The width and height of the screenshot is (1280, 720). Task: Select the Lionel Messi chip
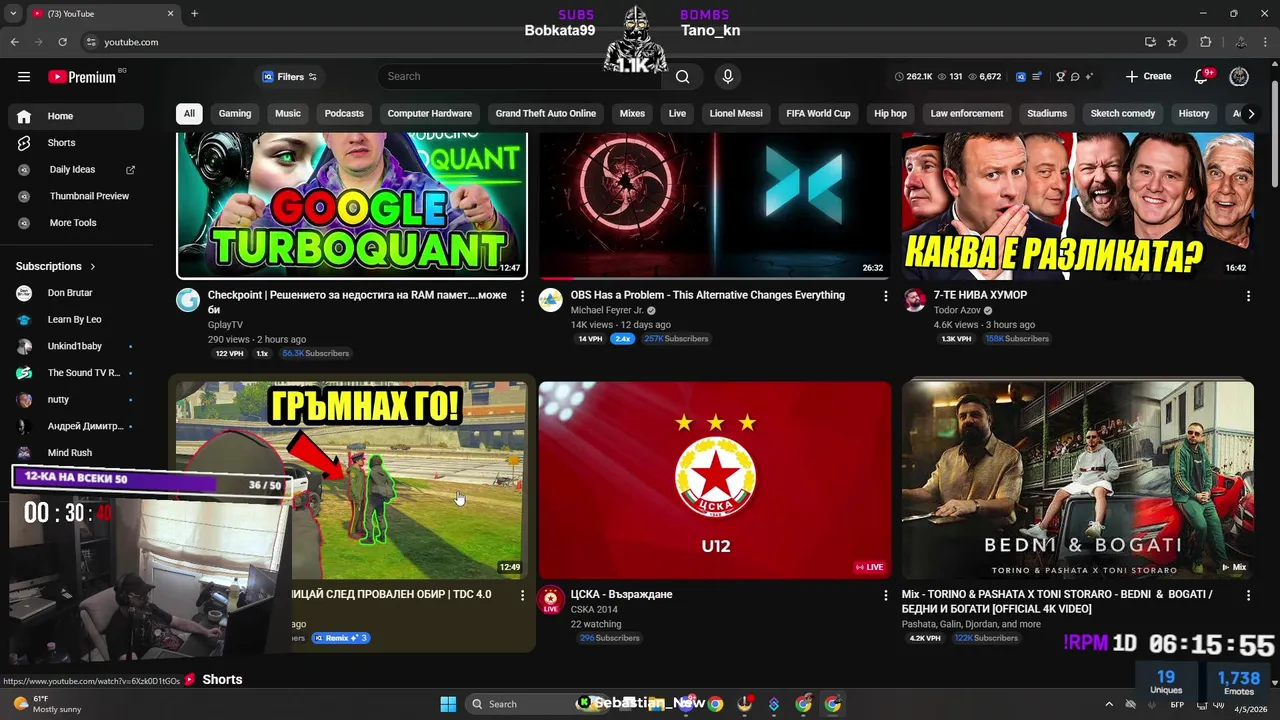[x=736, y=114]
